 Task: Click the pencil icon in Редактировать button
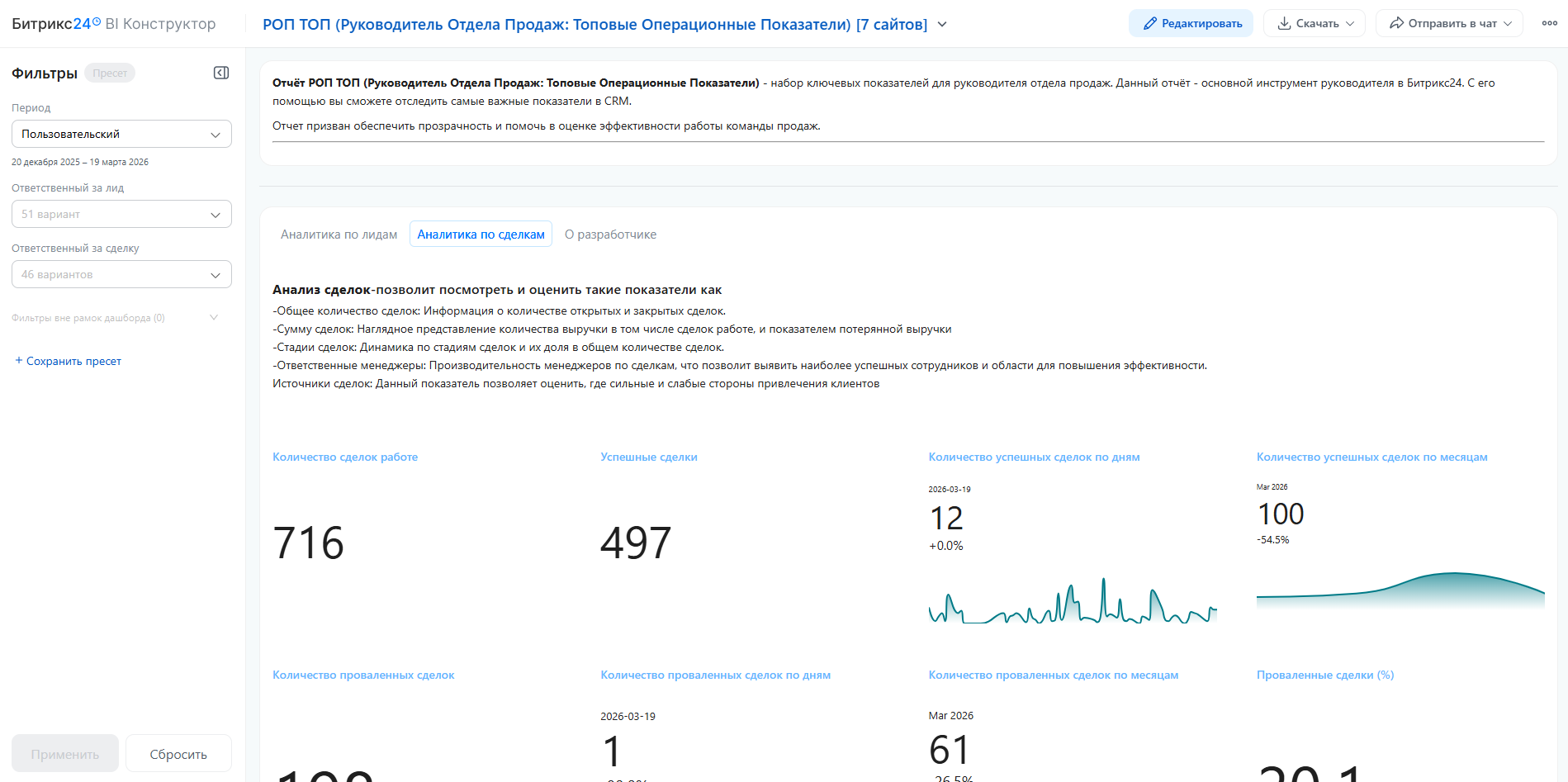coord(1149,24)
